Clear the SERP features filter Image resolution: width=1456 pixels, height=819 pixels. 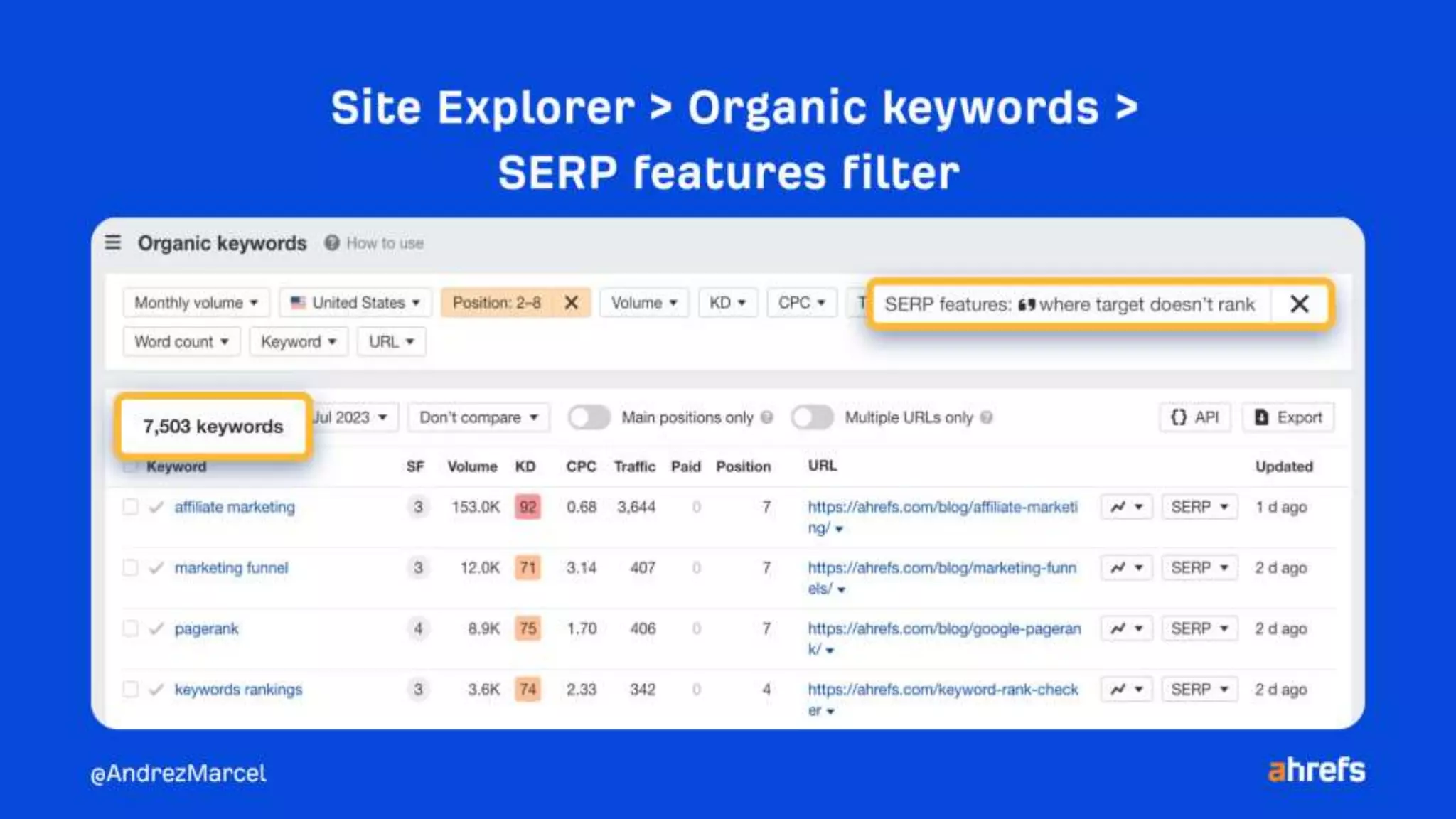click(x=1300, y=304)
